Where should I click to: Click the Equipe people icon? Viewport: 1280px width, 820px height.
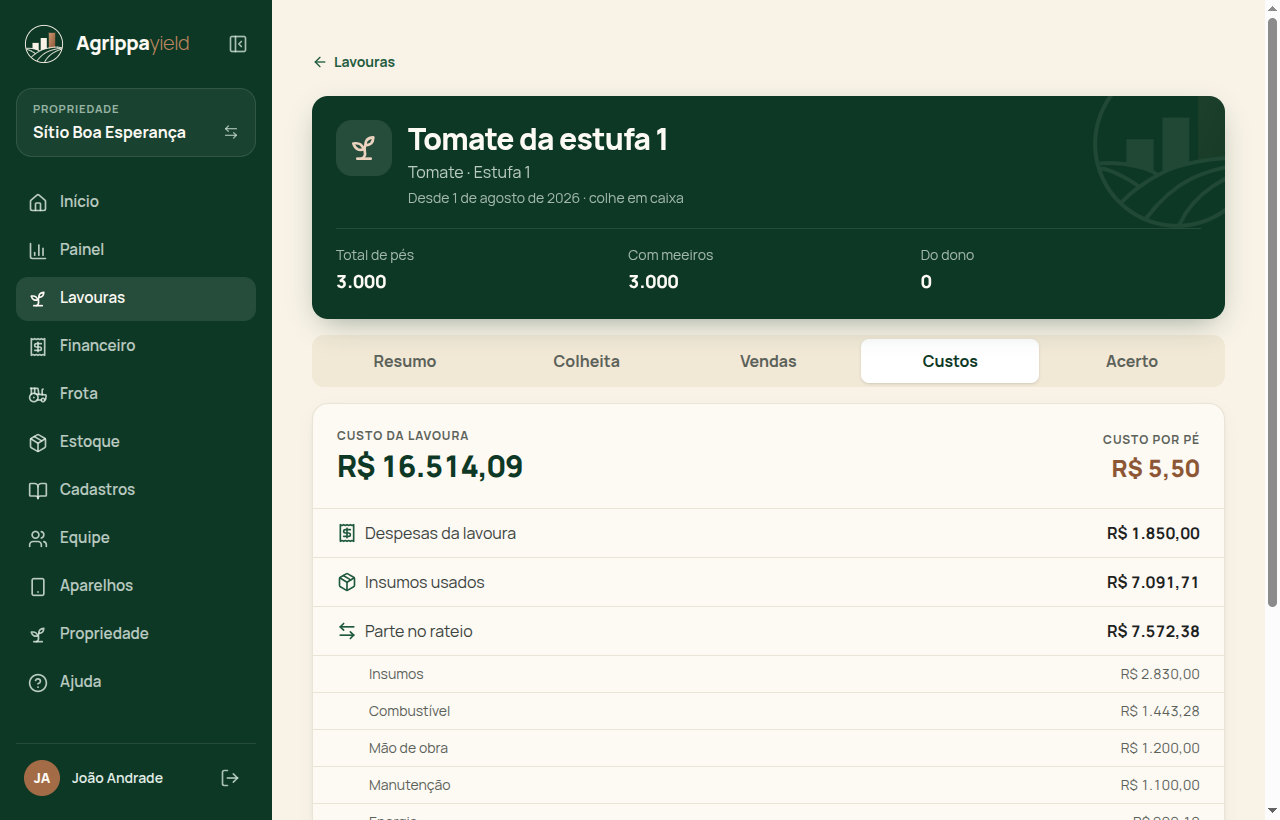point(38,538)
